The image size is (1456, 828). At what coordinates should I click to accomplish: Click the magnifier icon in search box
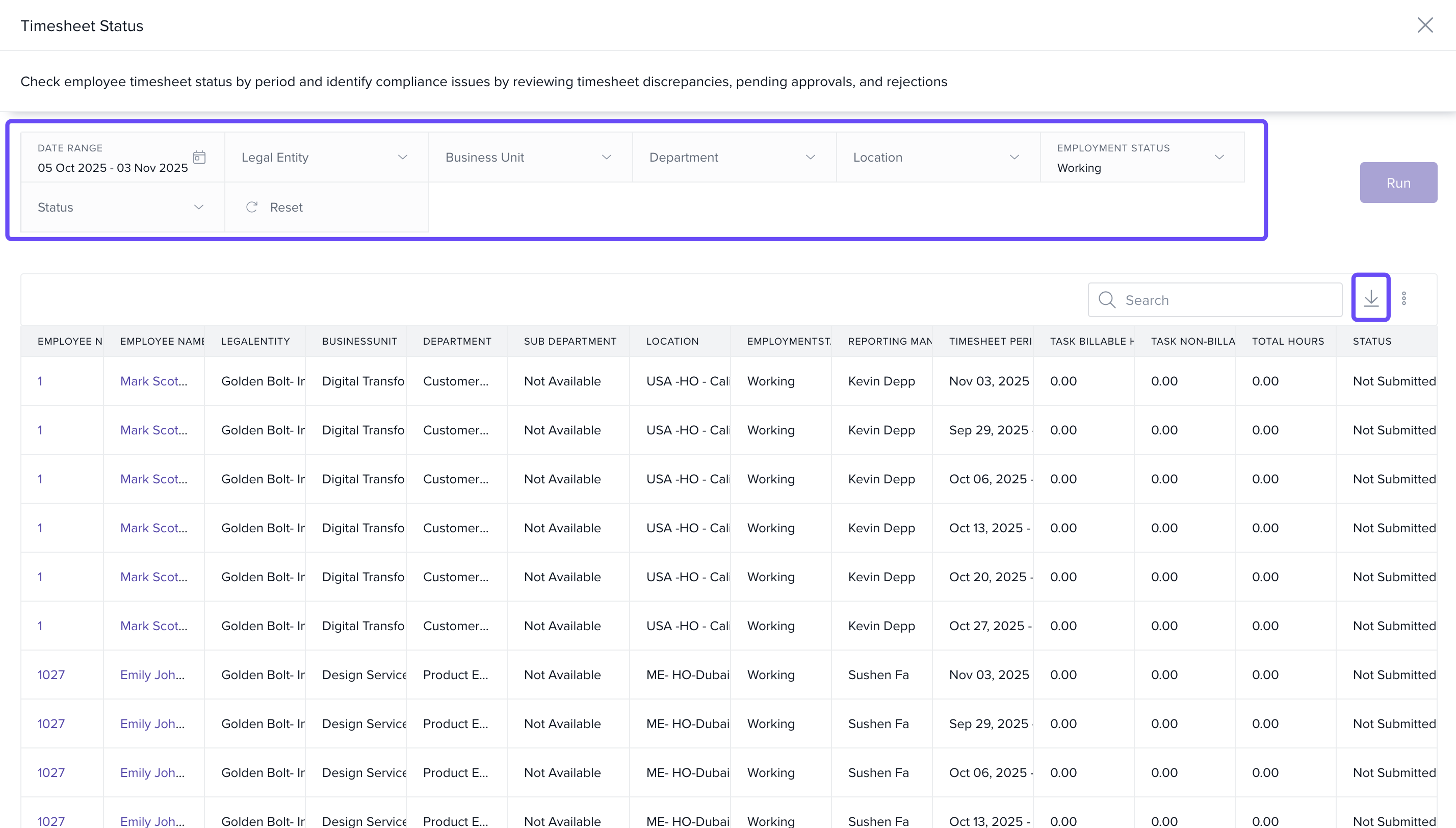(x=1106, y=300)
